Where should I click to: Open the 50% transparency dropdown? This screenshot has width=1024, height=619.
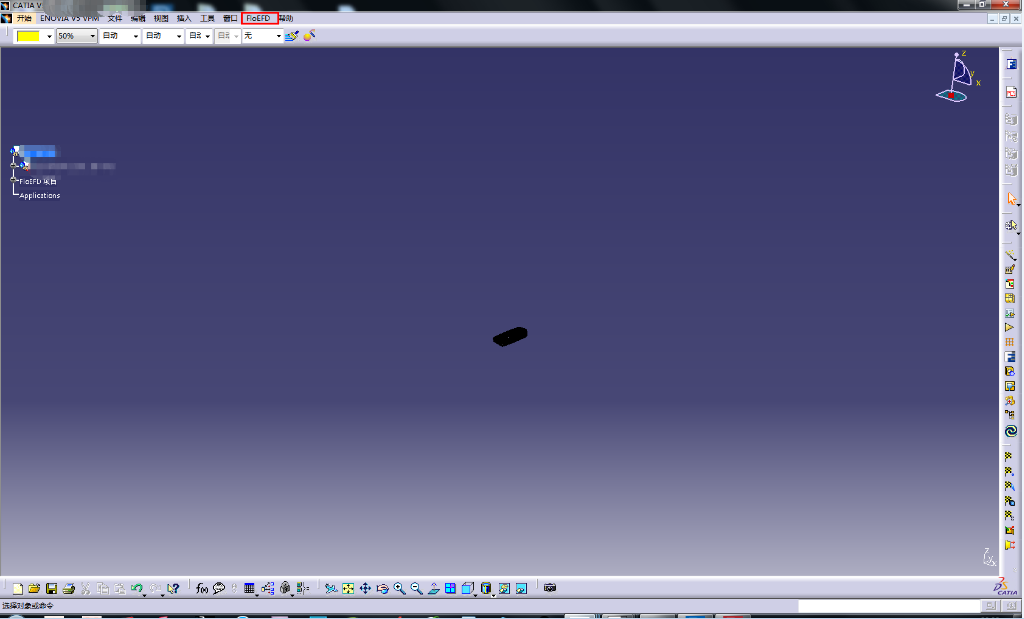click(x=92, y=36)
